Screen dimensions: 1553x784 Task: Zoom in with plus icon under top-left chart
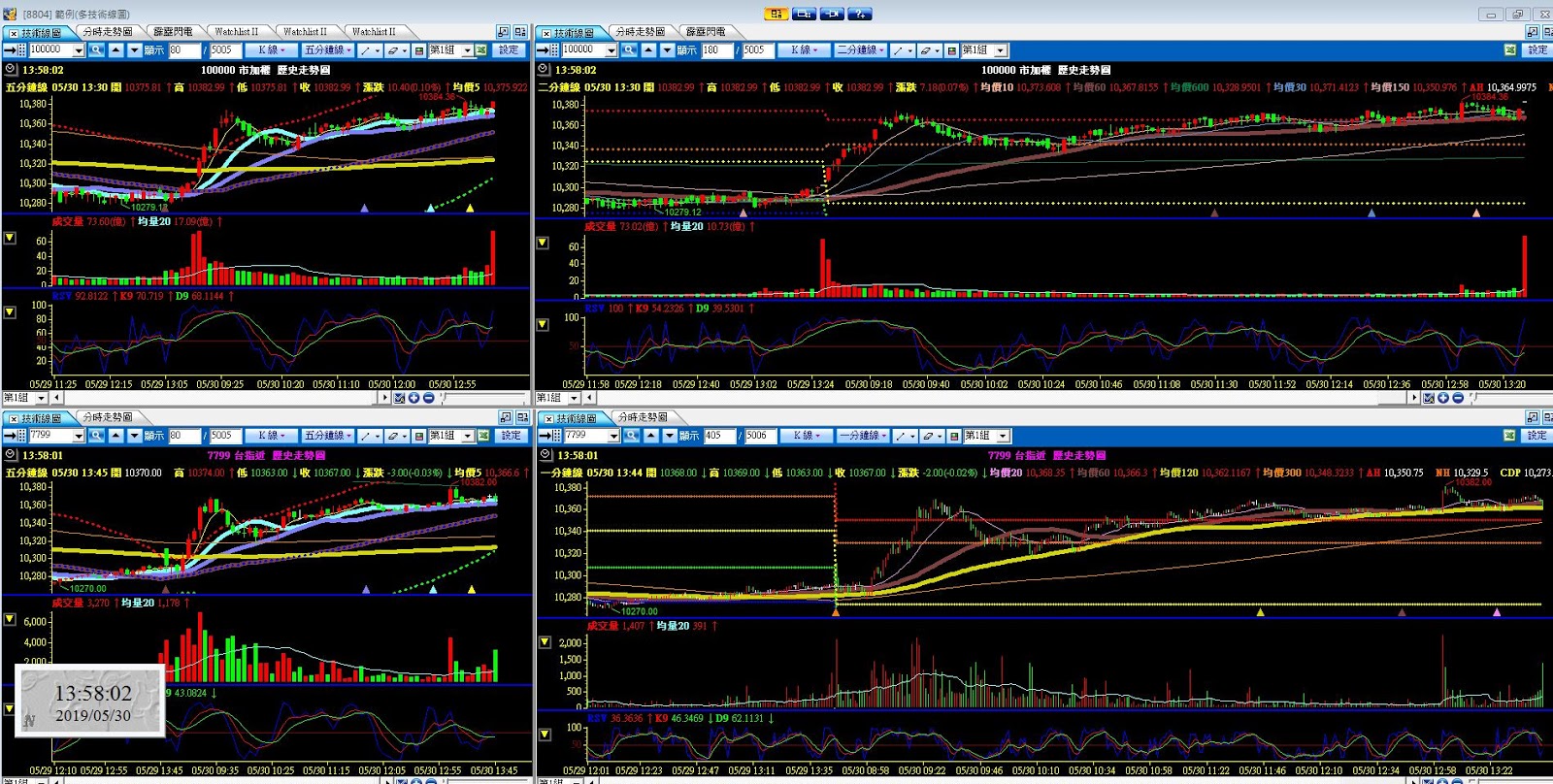tap(413, 398)
